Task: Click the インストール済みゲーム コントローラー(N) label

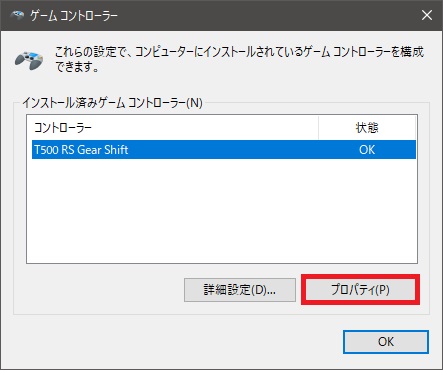Action: coord(112,103)
